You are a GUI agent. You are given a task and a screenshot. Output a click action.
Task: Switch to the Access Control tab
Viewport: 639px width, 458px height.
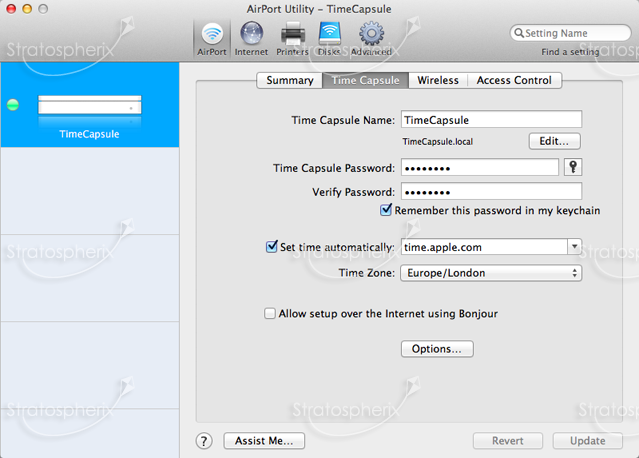pos(514,80)
